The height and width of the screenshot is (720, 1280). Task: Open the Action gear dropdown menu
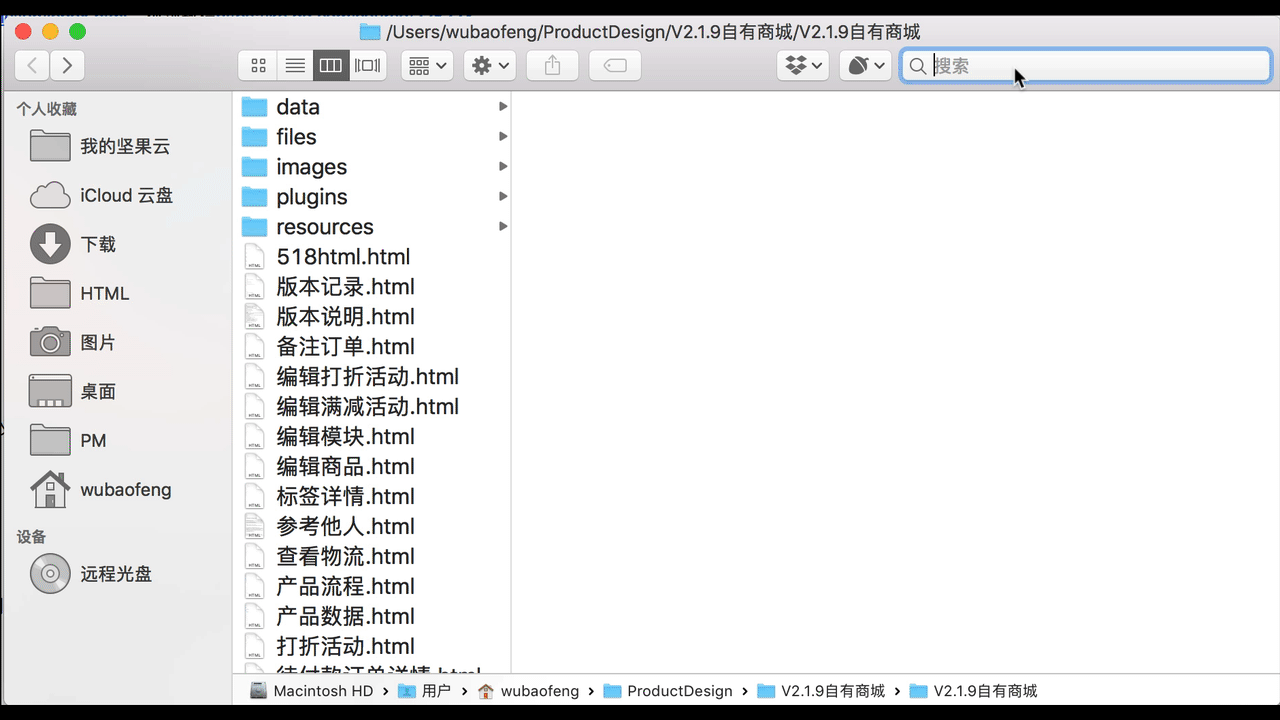click(490, 66)
